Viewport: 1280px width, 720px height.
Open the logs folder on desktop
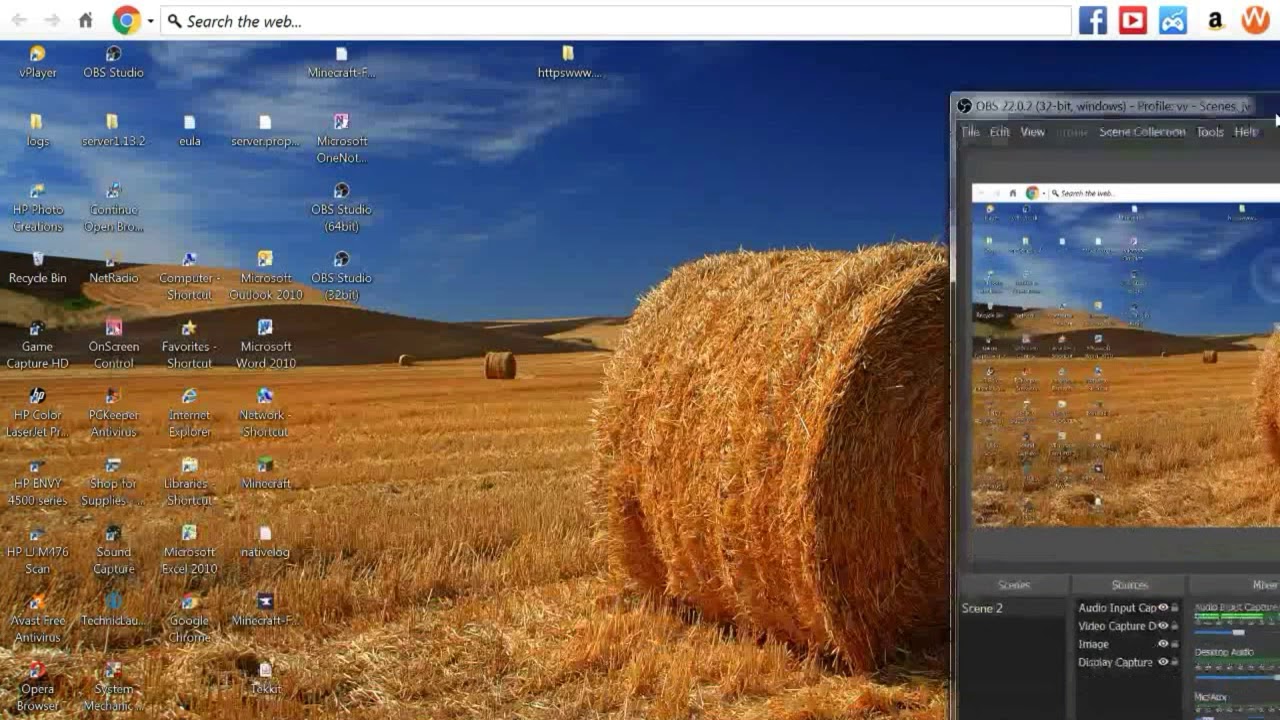[x=37, y=131]
